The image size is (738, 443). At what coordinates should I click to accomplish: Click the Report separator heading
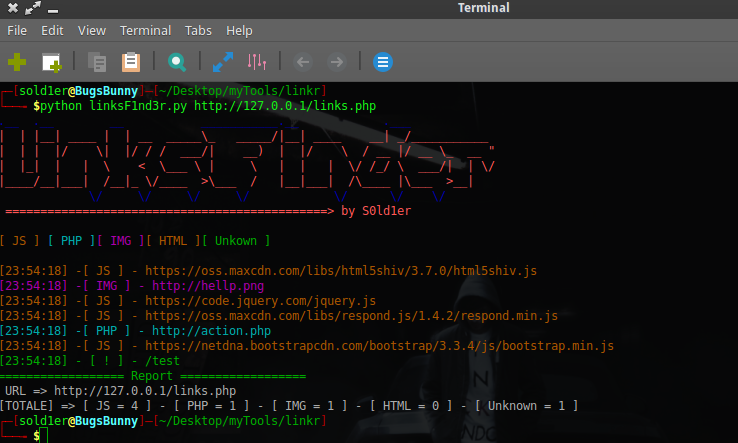pos(153,376)
